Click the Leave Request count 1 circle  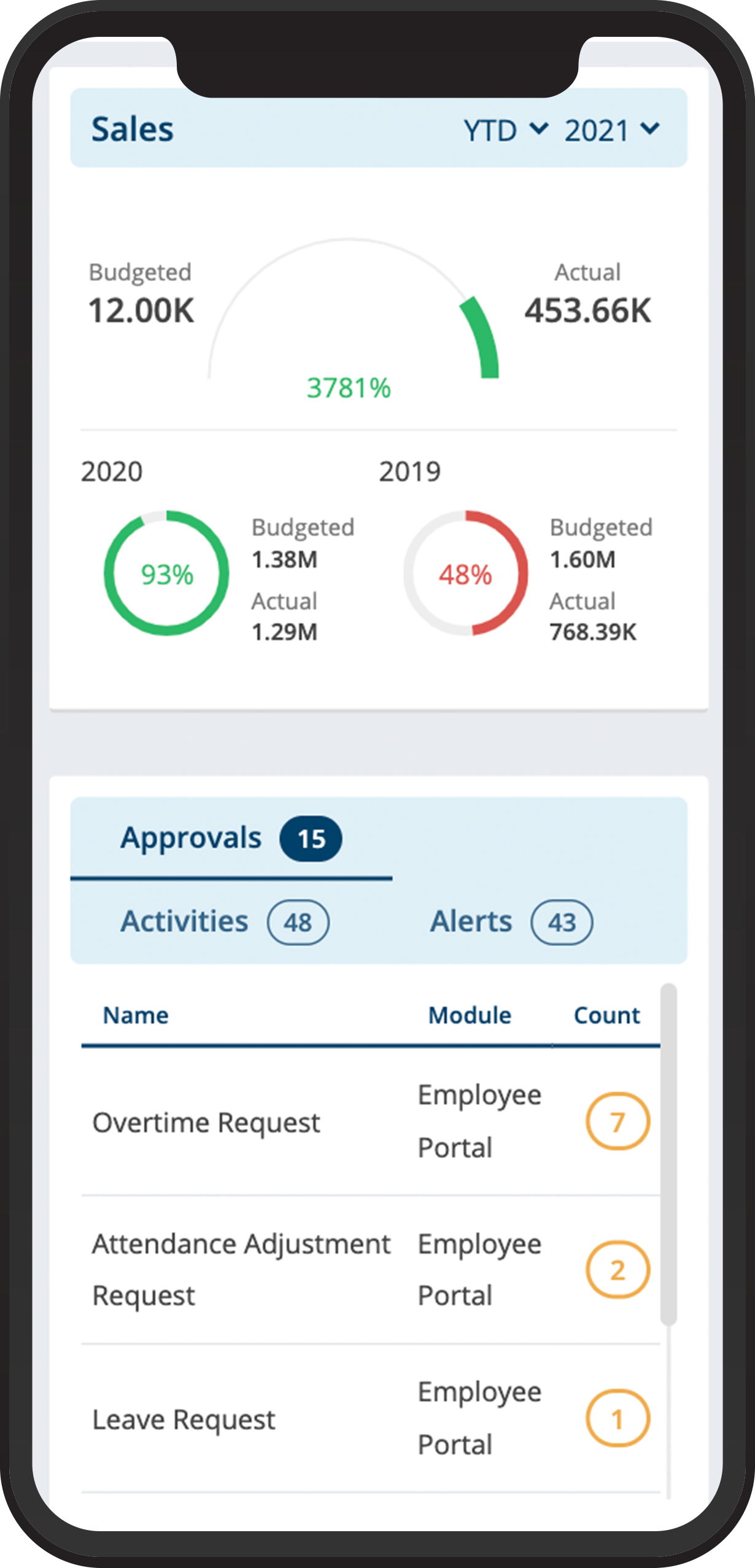618,1418
